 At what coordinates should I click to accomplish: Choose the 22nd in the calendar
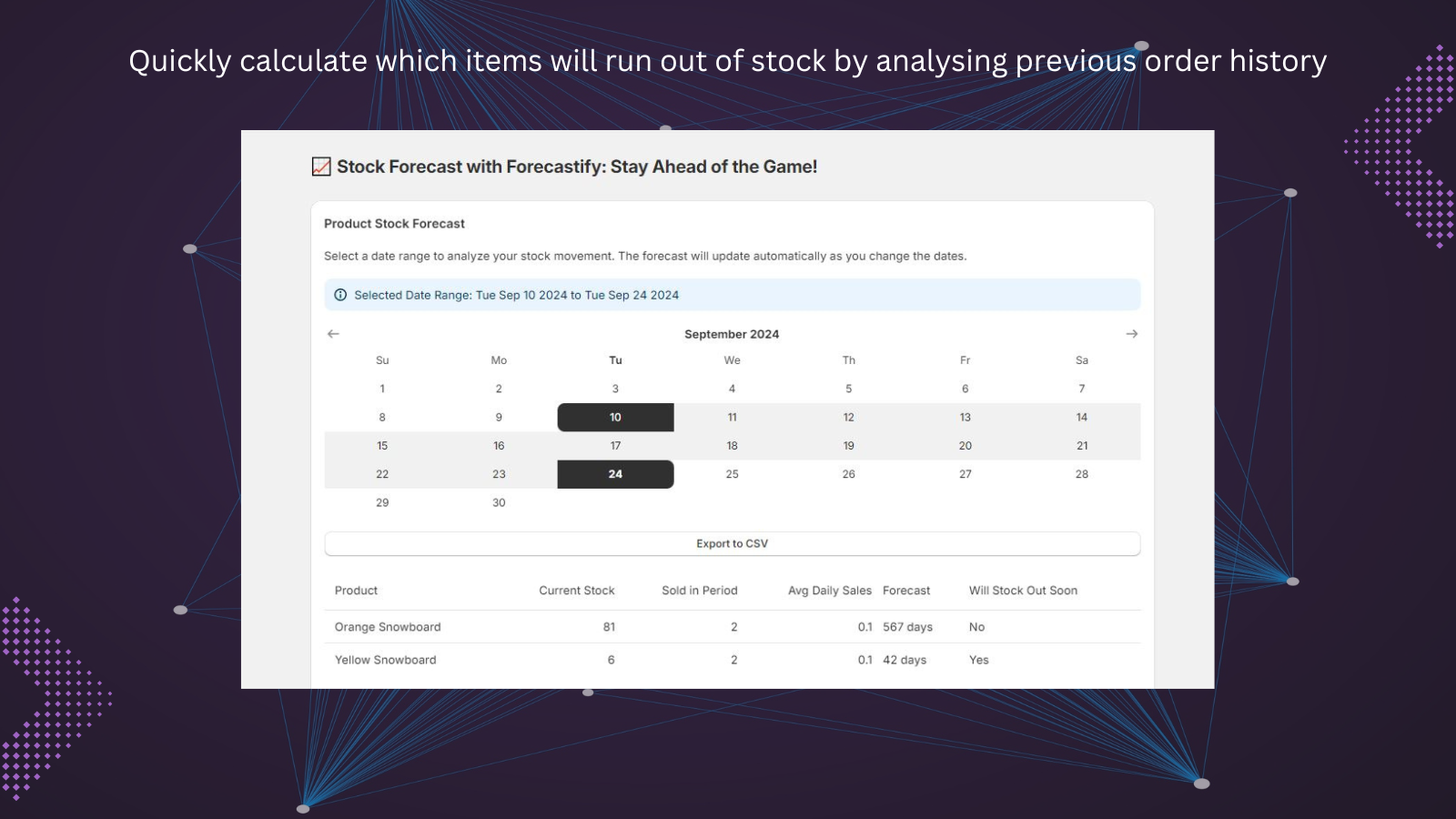click(x=382, y=474)
